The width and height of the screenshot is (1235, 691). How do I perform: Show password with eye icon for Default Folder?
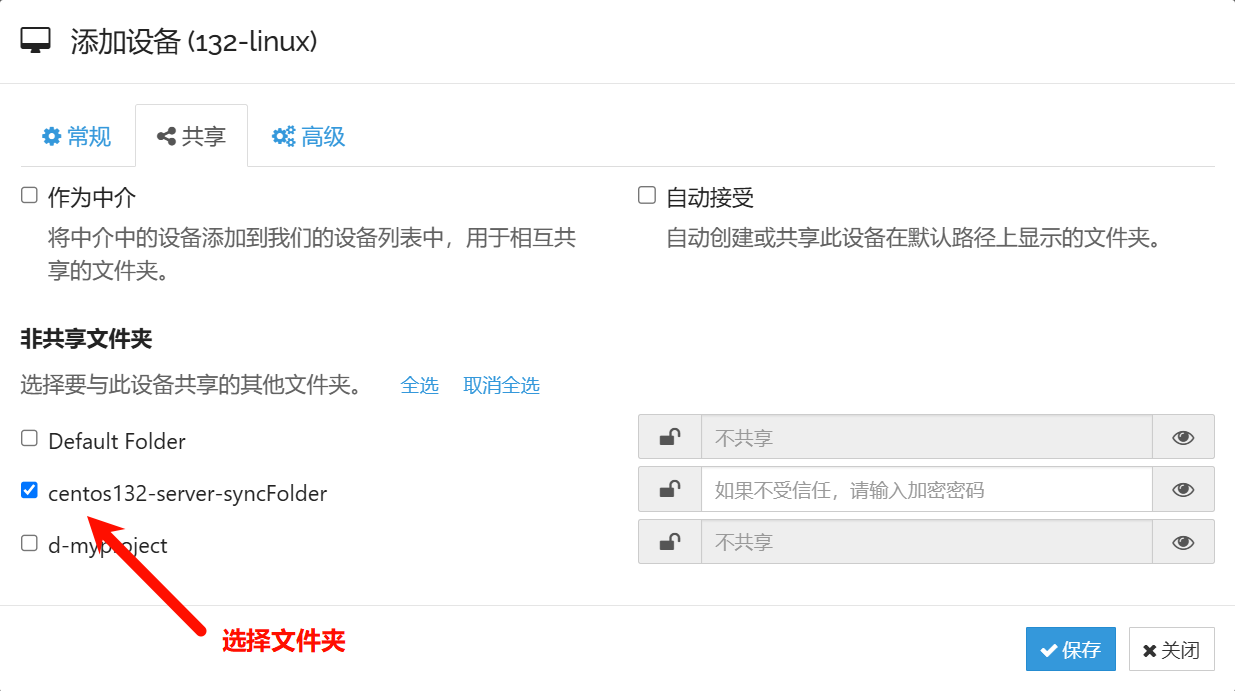1183,437
